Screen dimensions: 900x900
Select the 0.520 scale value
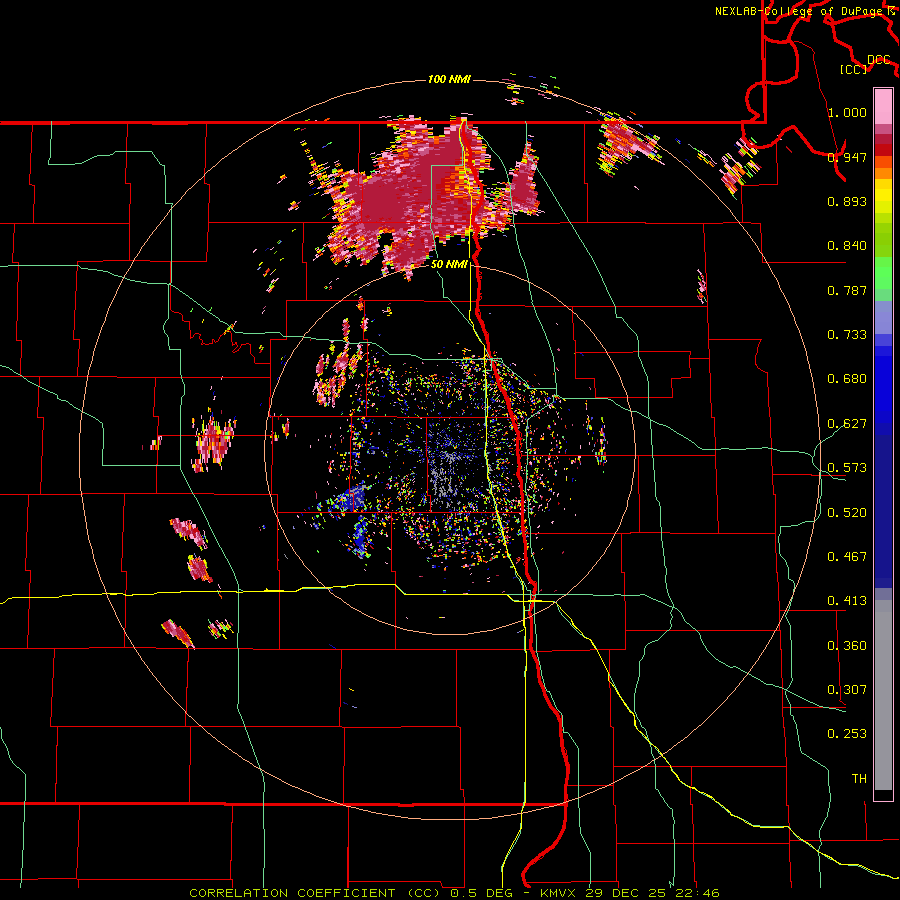(x=847, y=513)
